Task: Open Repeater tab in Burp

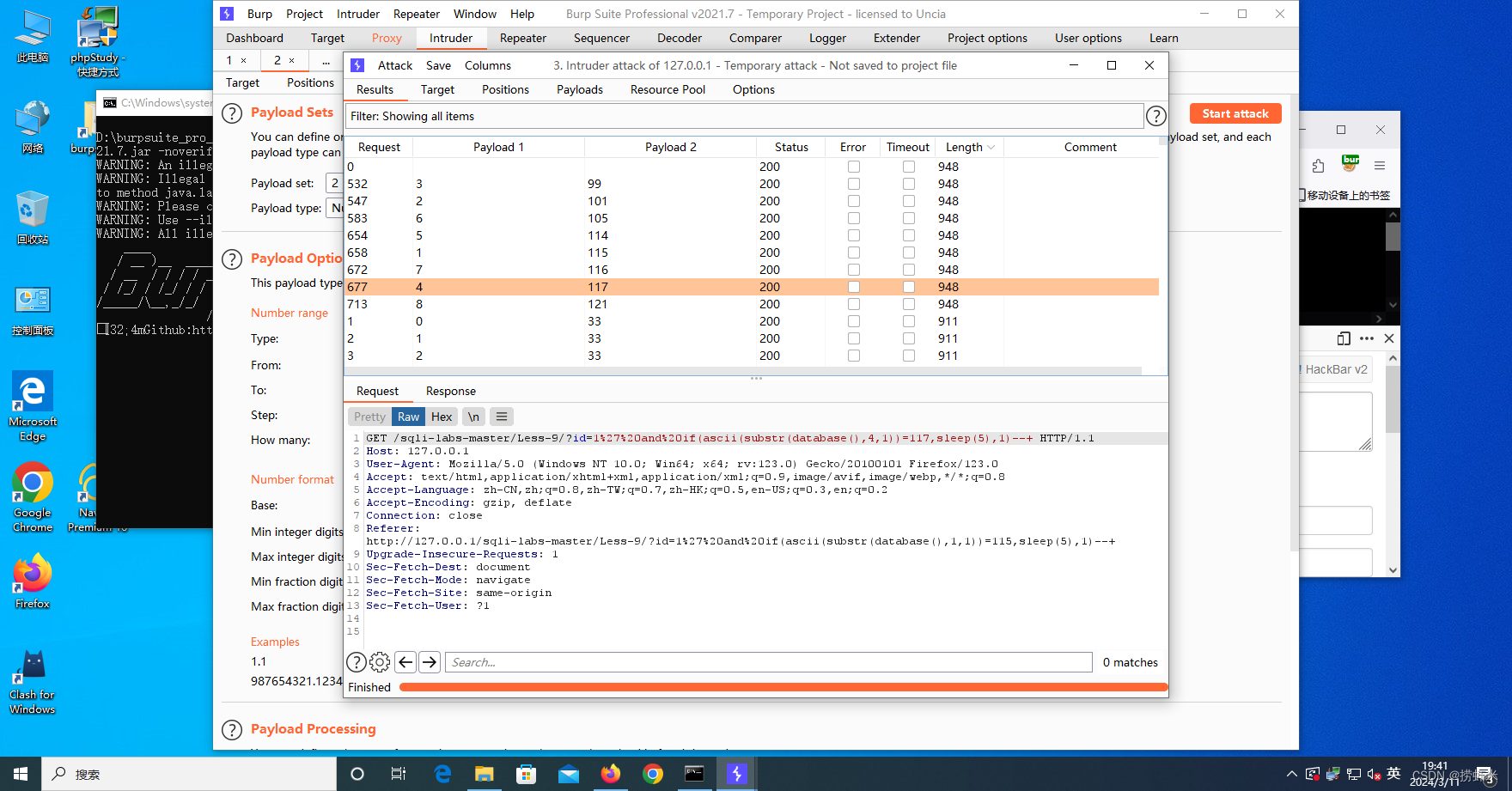Action: [x=523, y=38]
